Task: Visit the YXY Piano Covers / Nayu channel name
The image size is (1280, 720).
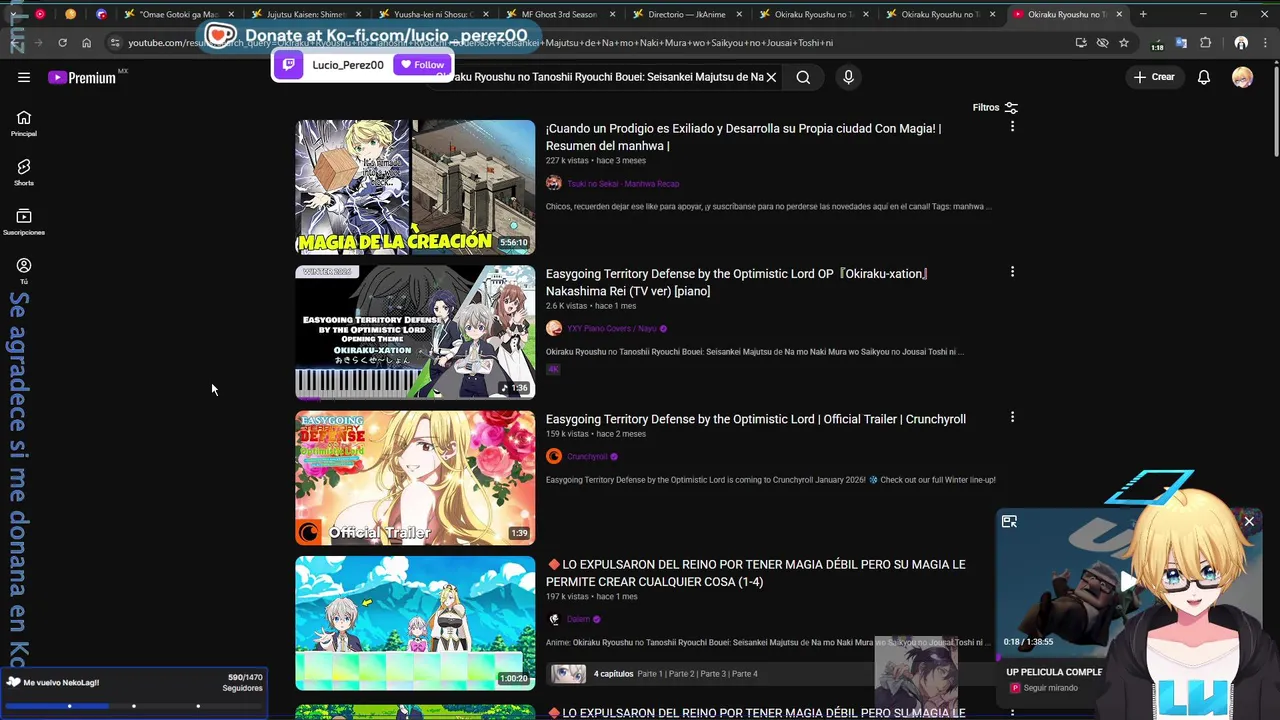Action: [612, 329]
